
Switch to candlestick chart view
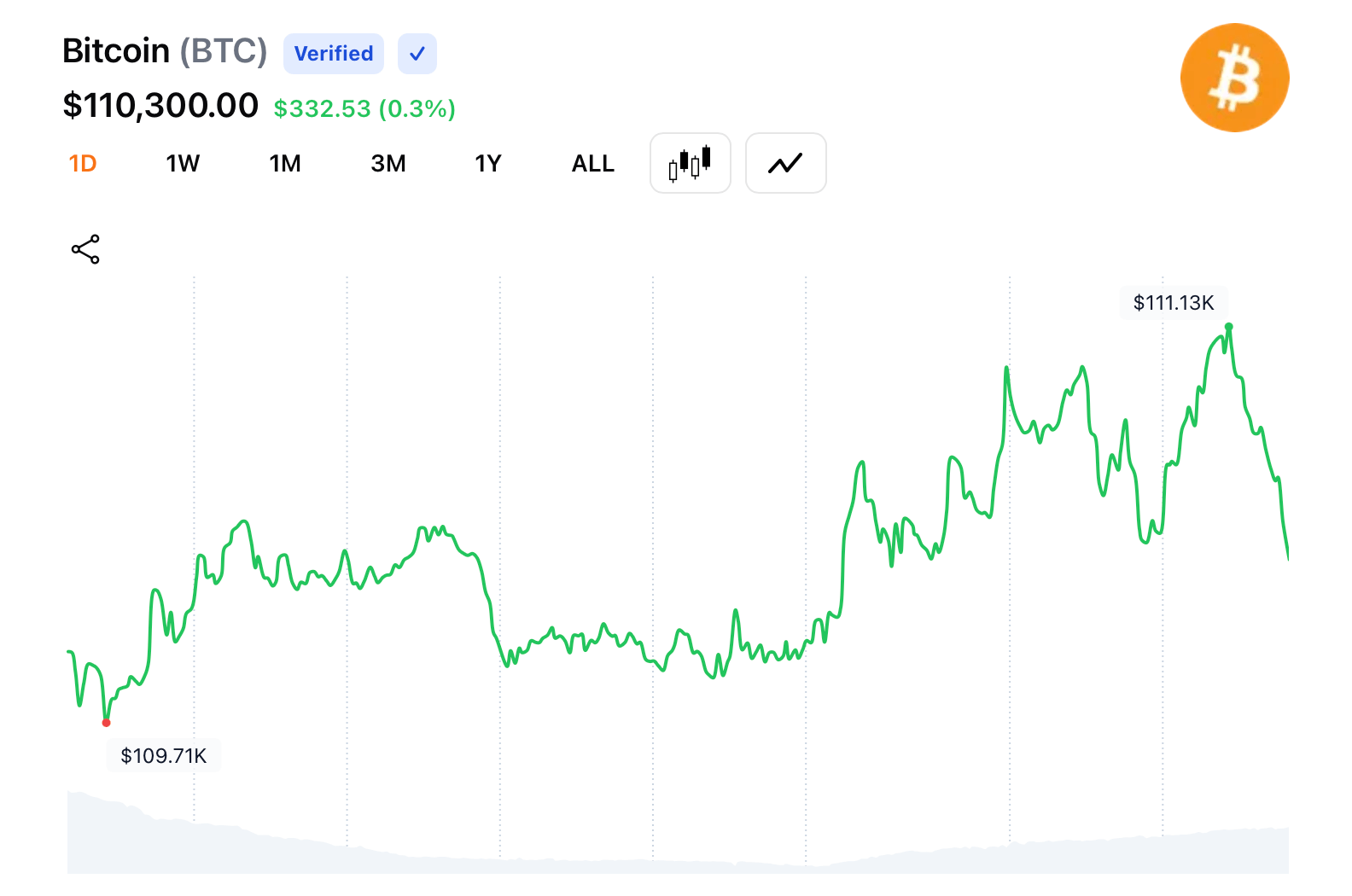click(x=690, y=163)
